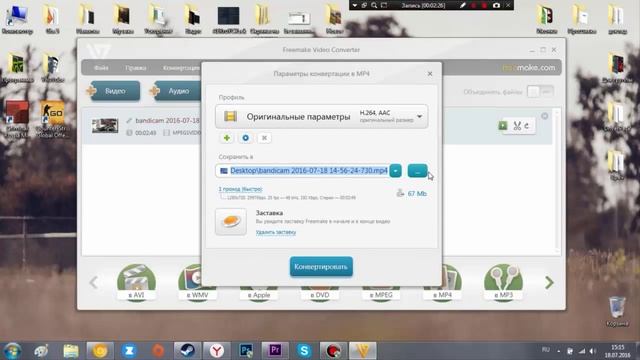Rename file using the pencil icon
640x360 pixels.
coord(129,120)
